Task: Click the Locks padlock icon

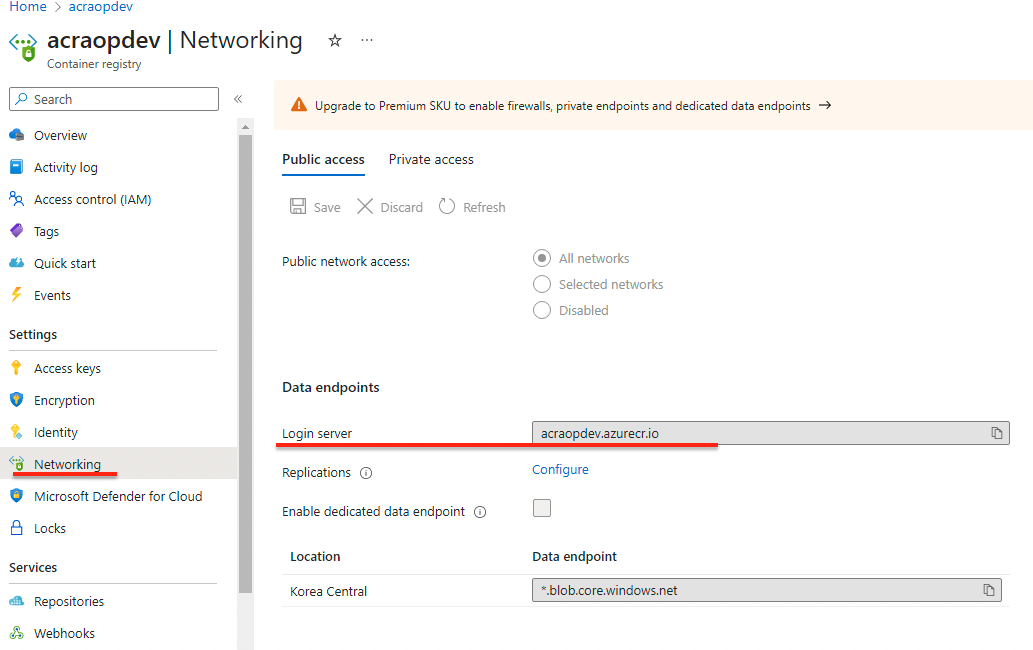Action: [x=17, y=527]
